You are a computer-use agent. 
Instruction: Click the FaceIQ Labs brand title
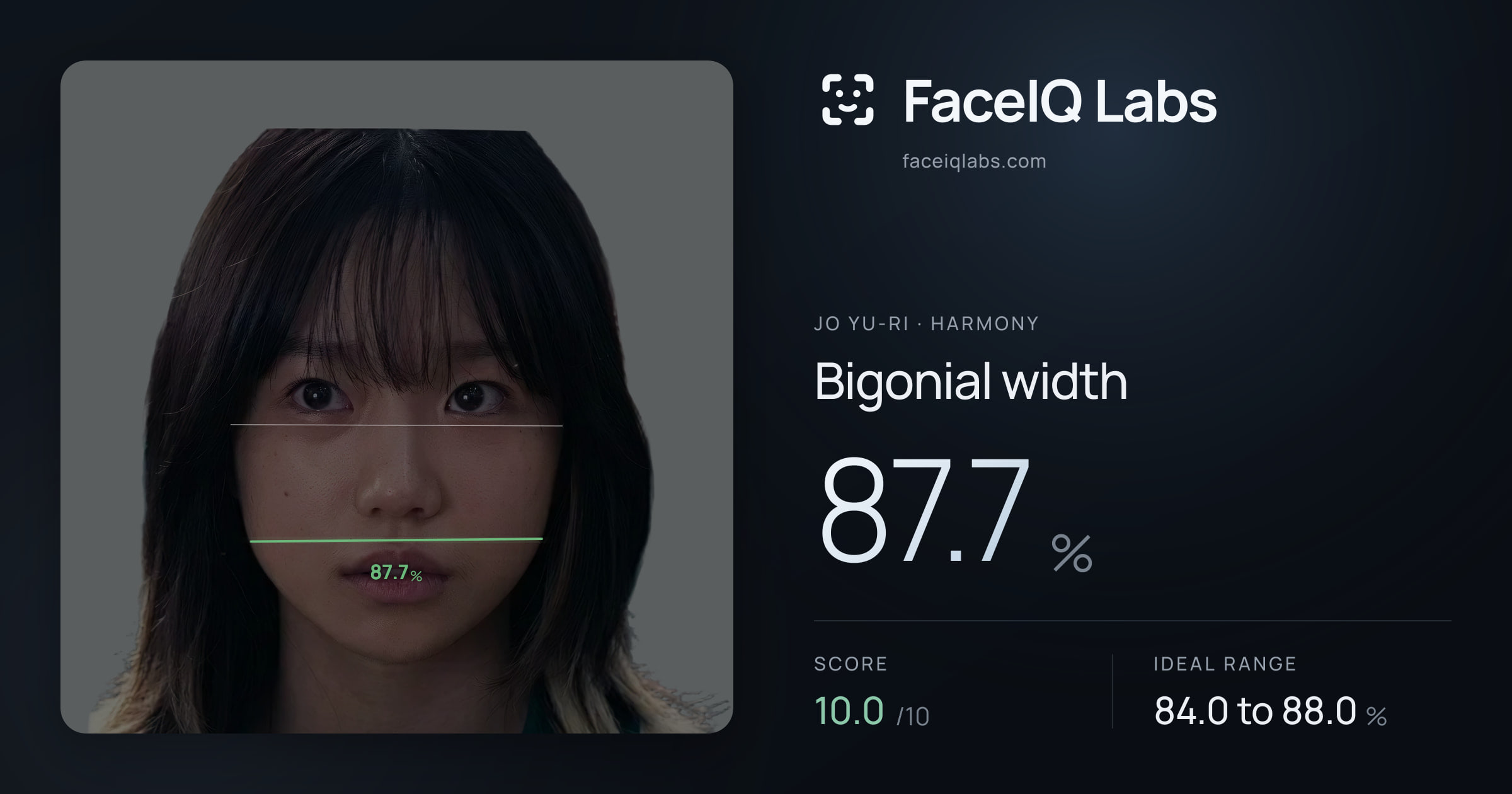(x=1060, y=101)
